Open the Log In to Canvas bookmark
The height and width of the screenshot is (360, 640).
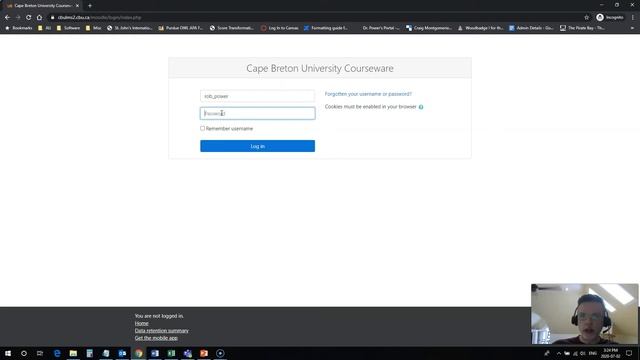[280, 28]
